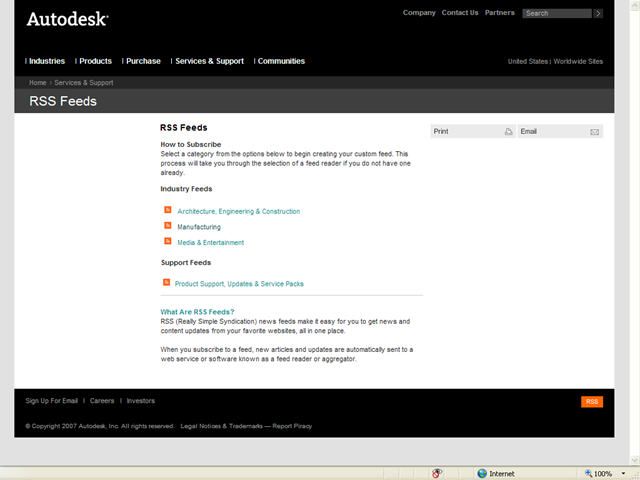Screen dimensions: 640x480
Task: Open the Manufacturing feed link
Action: point(199,227)
